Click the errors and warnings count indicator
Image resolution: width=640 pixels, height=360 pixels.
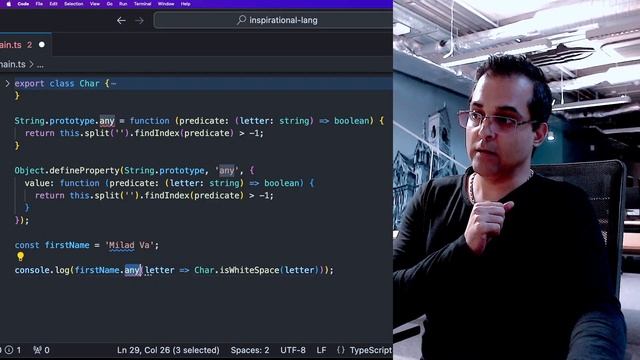point(11,350)
